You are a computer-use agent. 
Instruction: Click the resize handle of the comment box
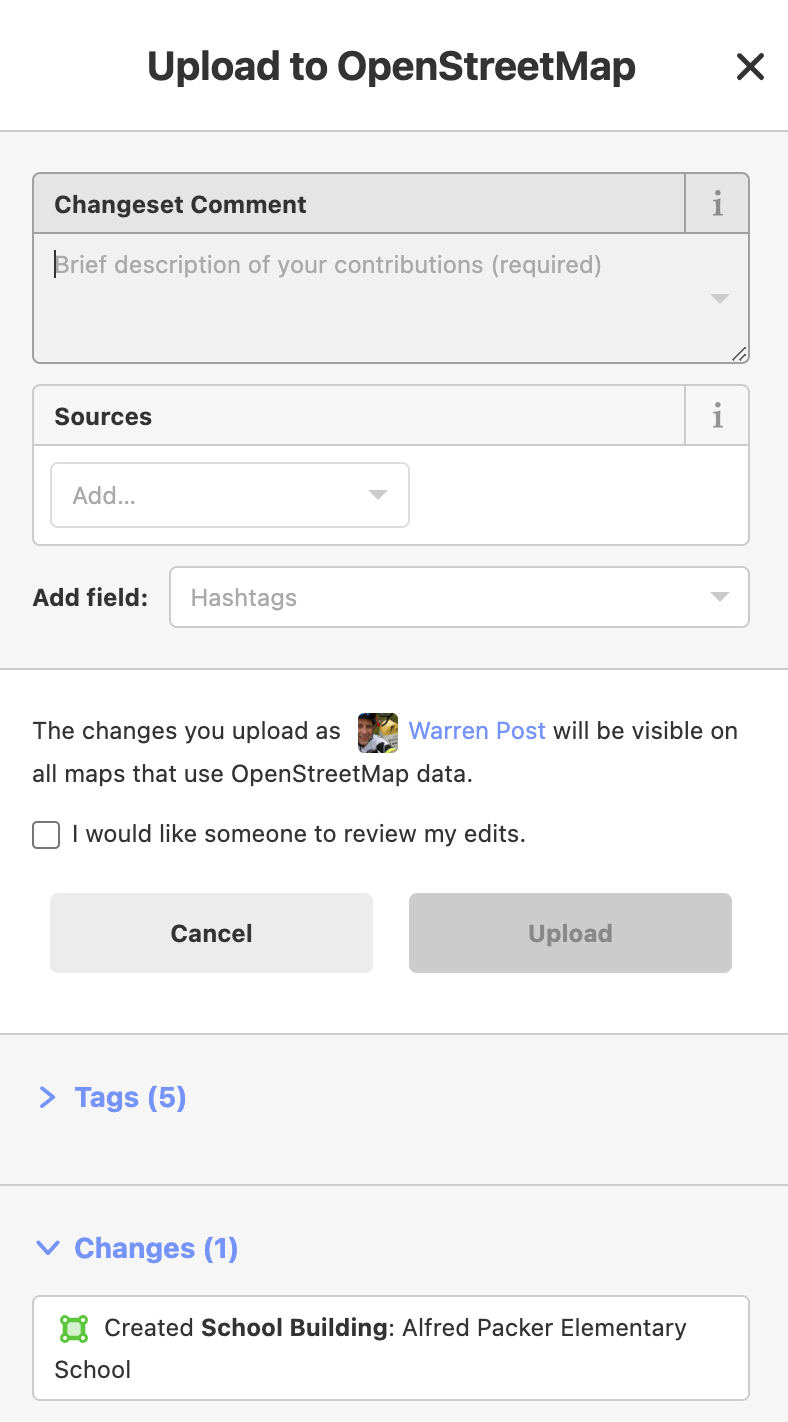[739, 353]
